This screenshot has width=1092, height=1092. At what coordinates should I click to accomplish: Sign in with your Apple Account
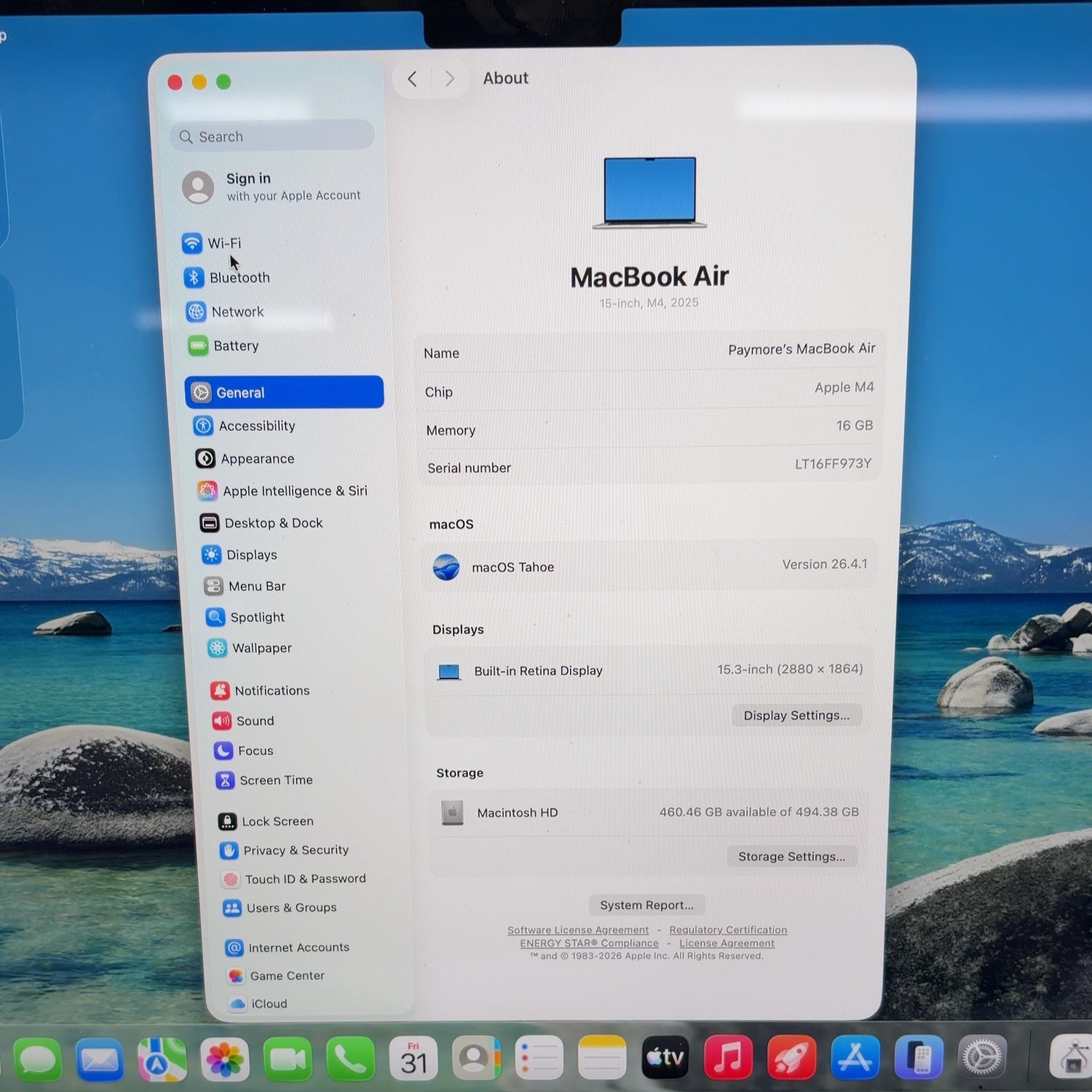pos(272,187)
